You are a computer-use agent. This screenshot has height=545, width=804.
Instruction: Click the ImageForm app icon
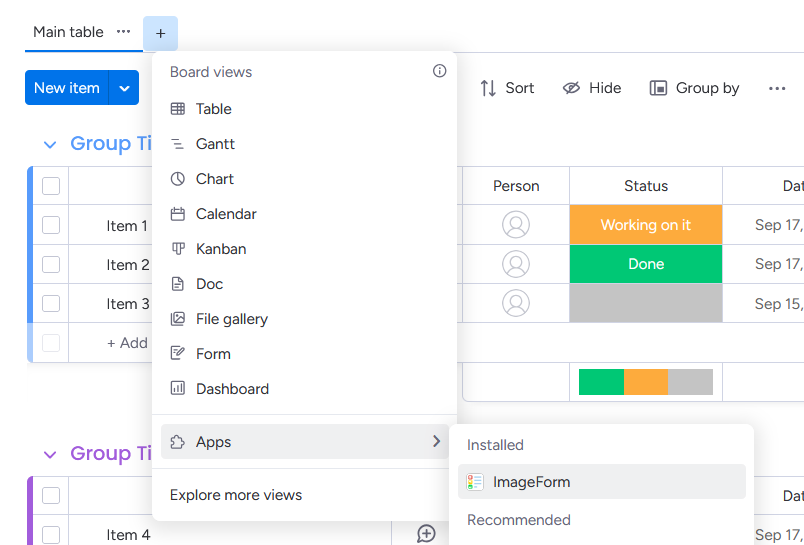pyautogui.click(x=475, y=482)
